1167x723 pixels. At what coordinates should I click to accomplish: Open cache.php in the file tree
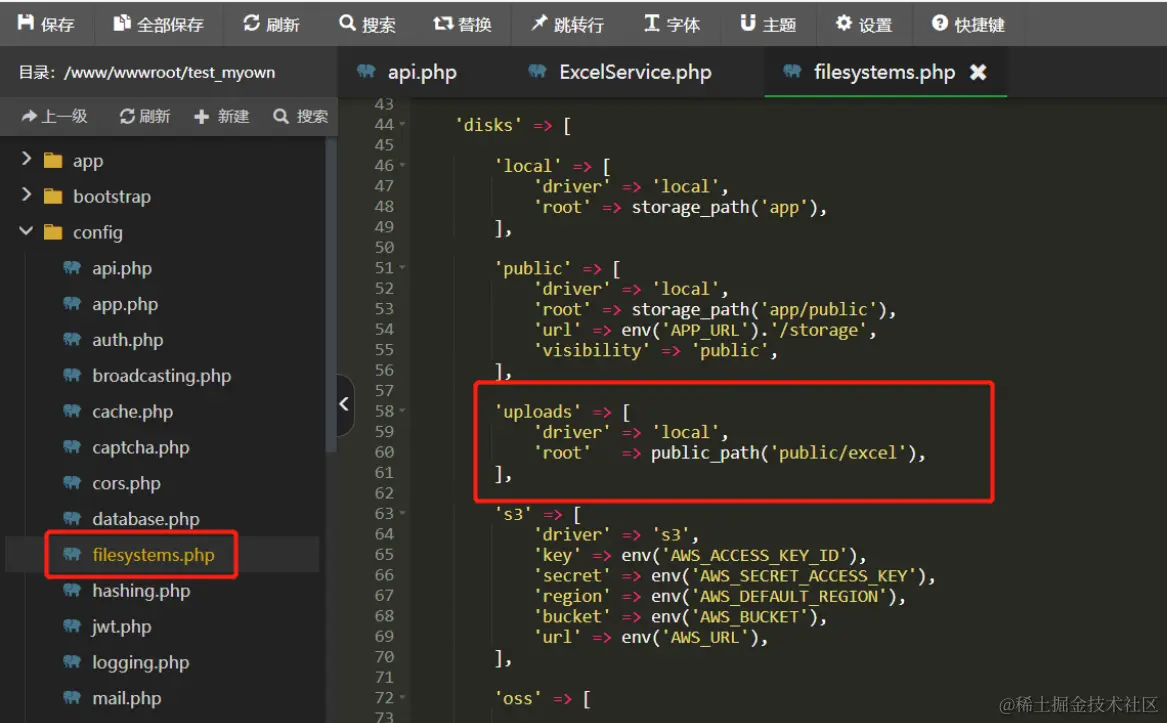tap(132, 411)
